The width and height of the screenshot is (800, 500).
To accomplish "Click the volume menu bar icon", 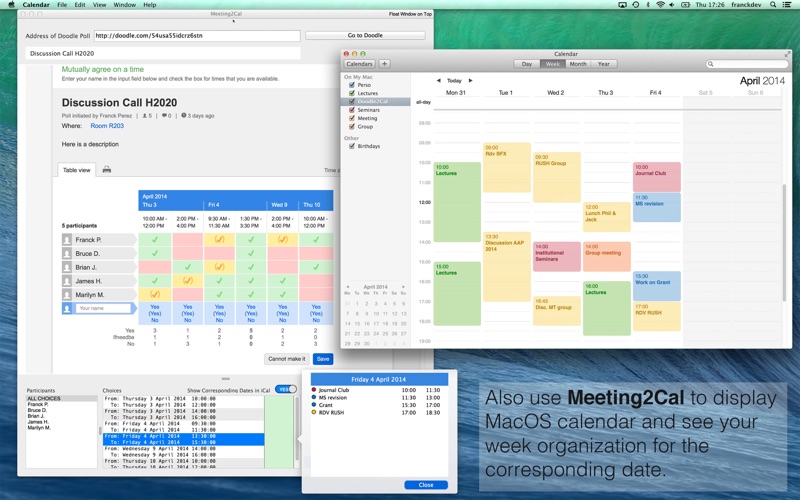I will click(x=672, y=5).
